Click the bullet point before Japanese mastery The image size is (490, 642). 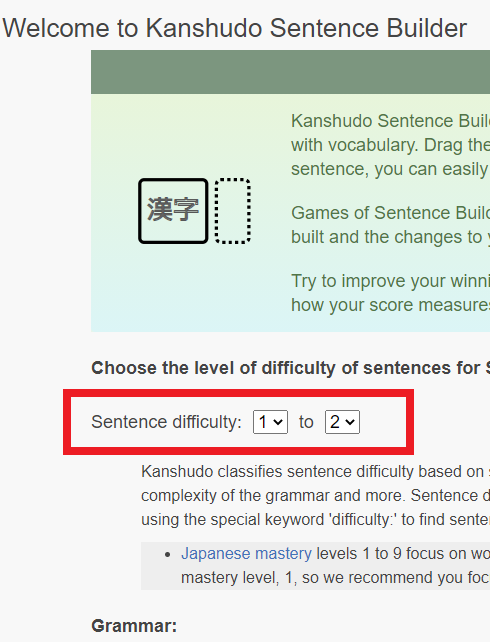(x=167, y=555)
